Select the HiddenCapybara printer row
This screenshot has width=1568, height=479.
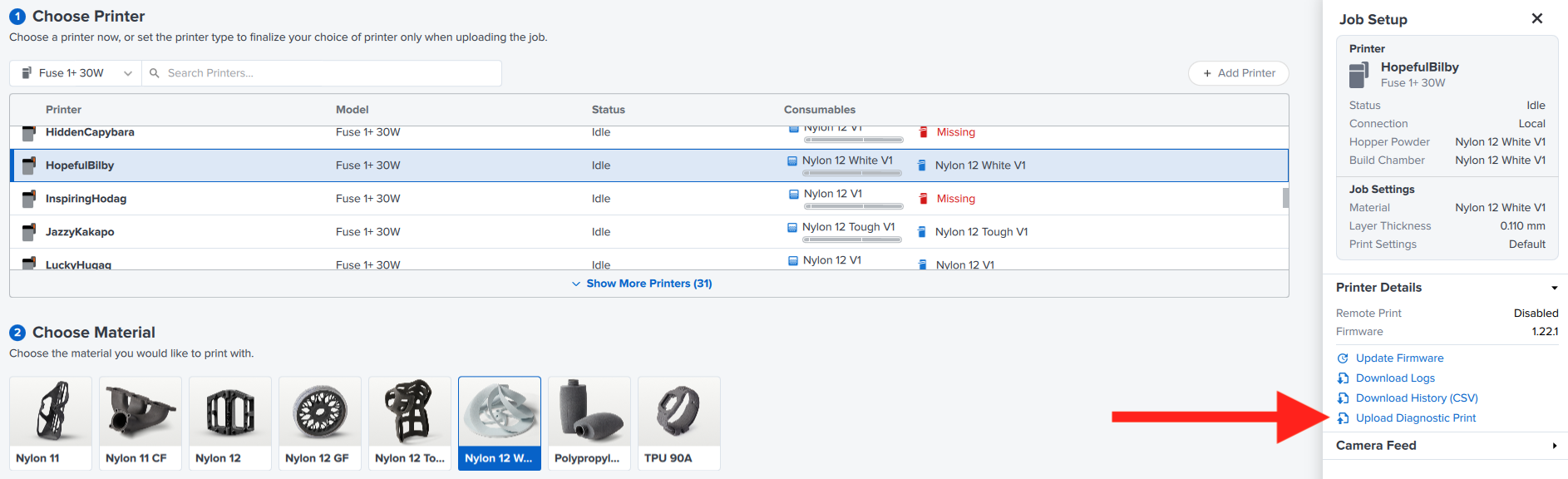click(645, 137)
